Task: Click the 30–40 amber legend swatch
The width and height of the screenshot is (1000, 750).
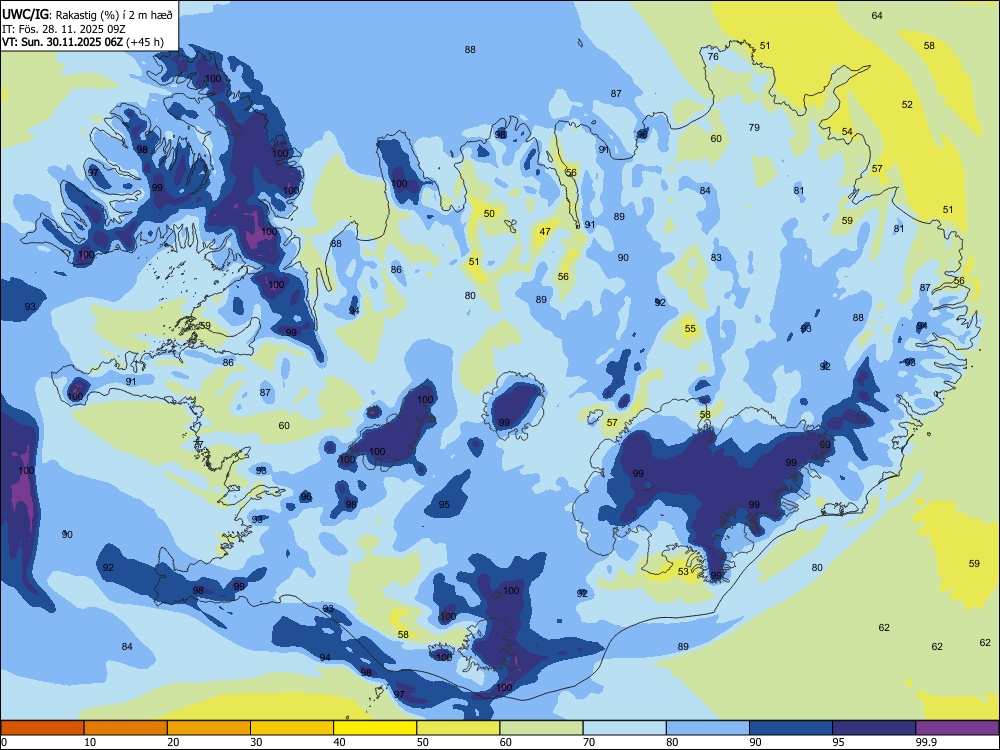Action: coord(292,728)
